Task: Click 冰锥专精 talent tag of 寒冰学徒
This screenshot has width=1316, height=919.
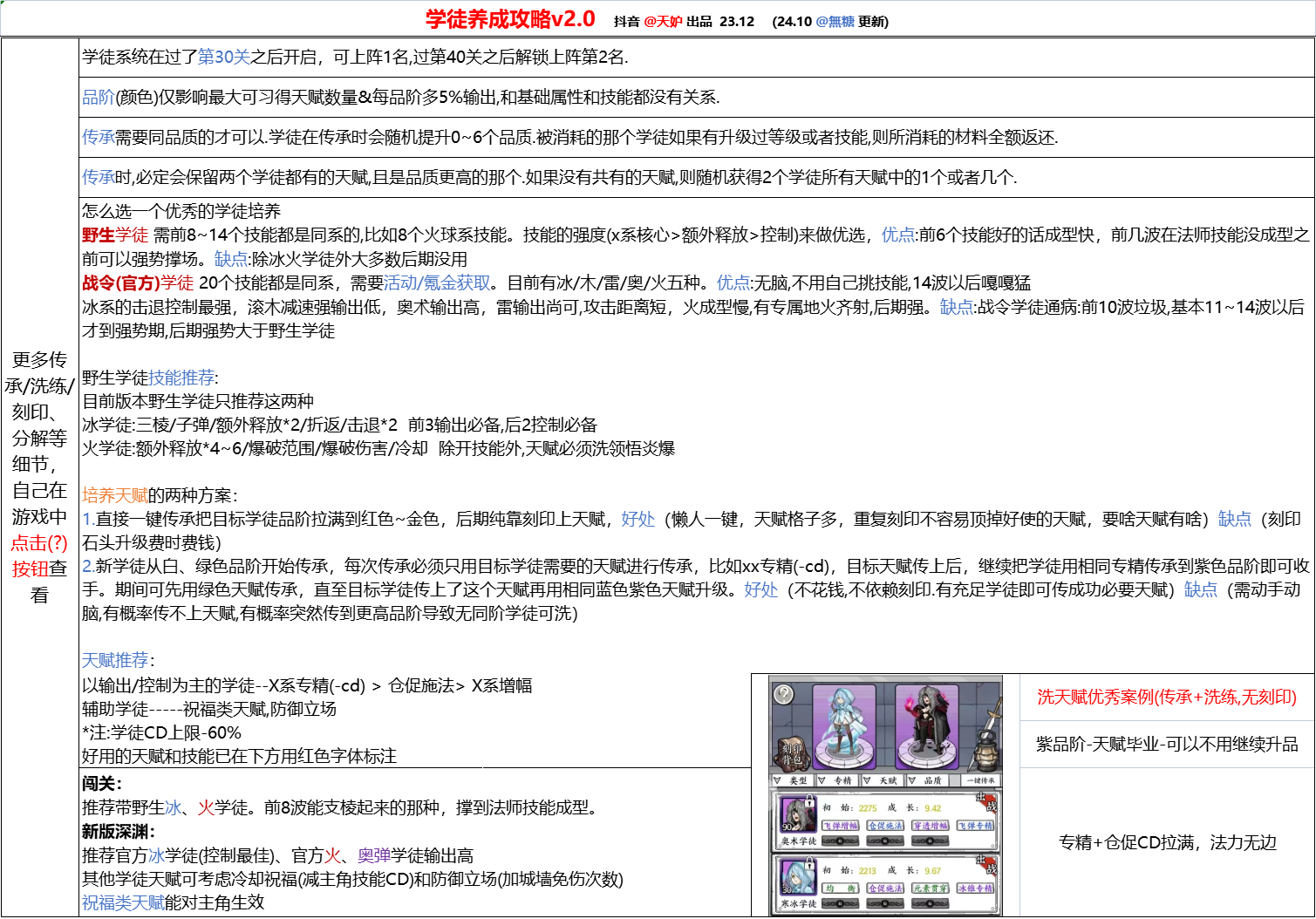Action: tap(975, 888)
